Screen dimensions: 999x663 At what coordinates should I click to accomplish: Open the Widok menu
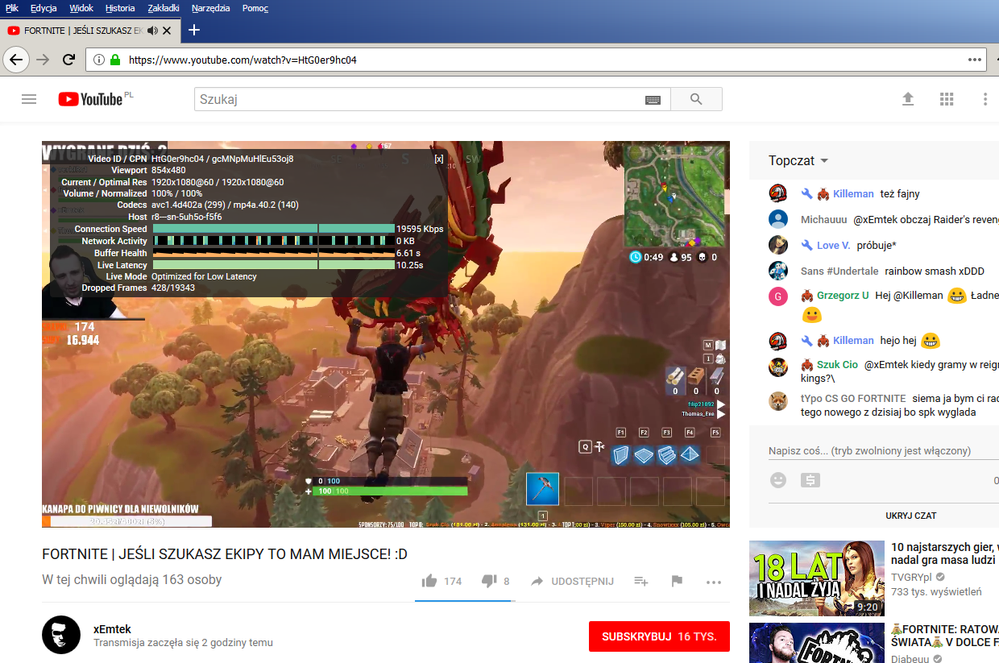81,8
